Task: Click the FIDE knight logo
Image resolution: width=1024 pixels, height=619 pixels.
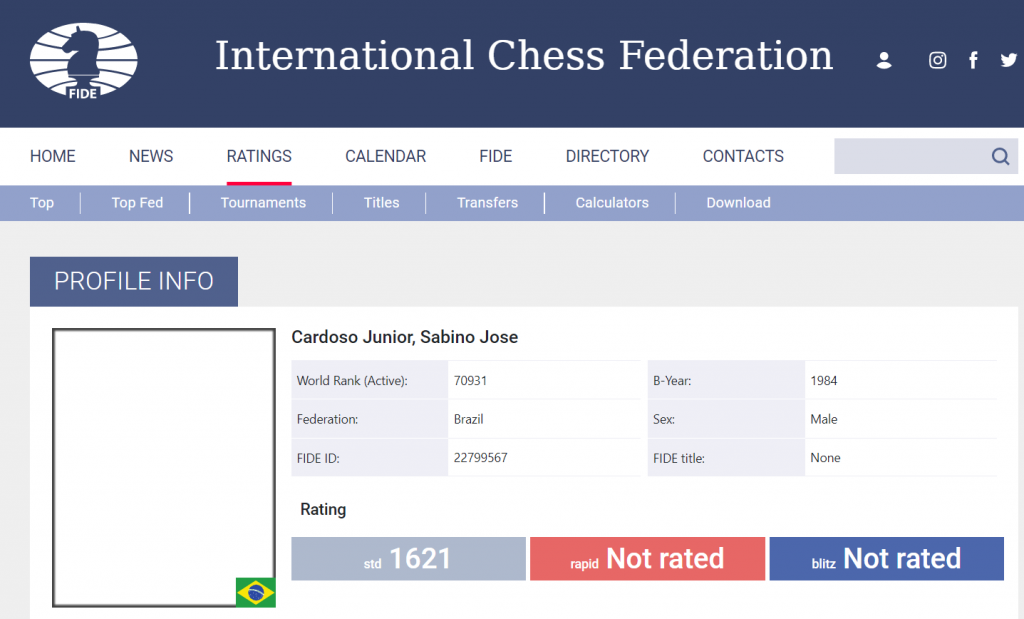Action: pos(84,61)
